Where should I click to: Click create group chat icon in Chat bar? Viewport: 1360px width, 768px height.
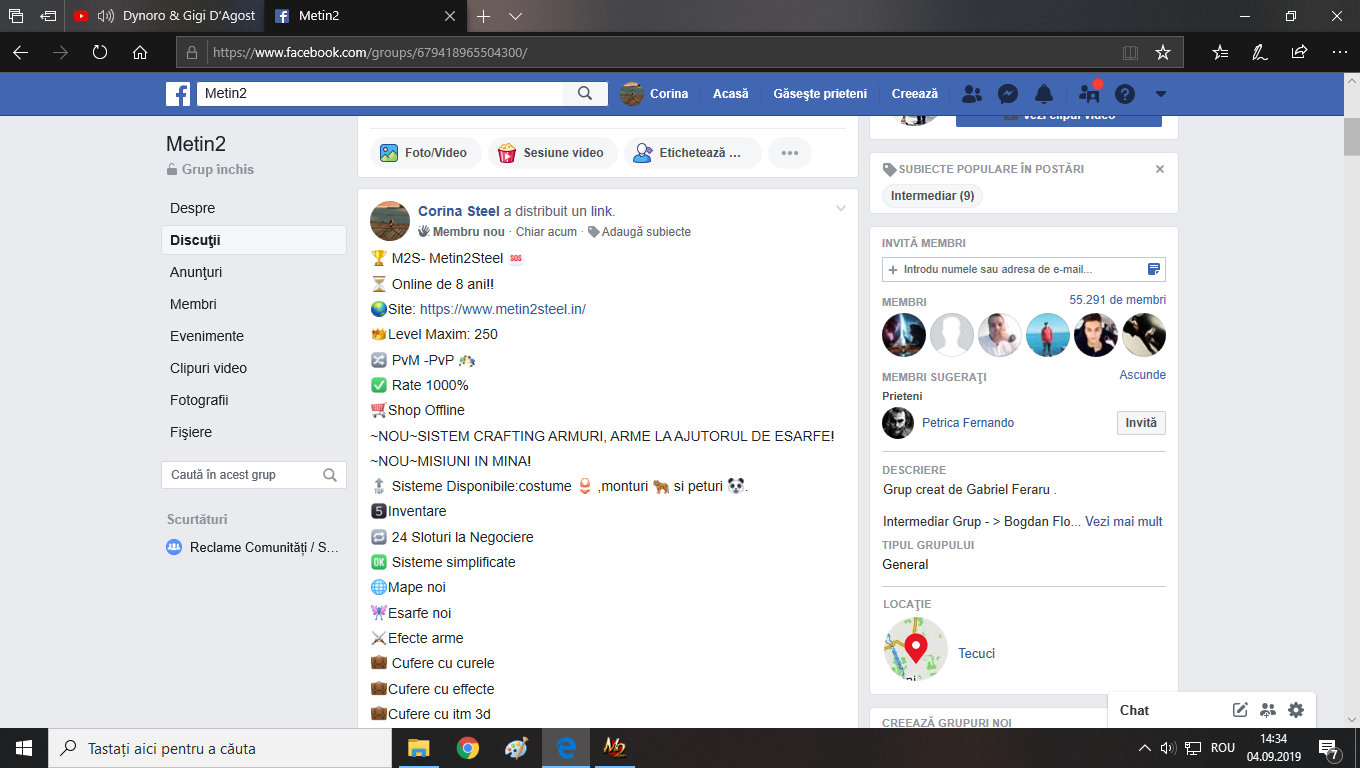(x=1268, y=710)
